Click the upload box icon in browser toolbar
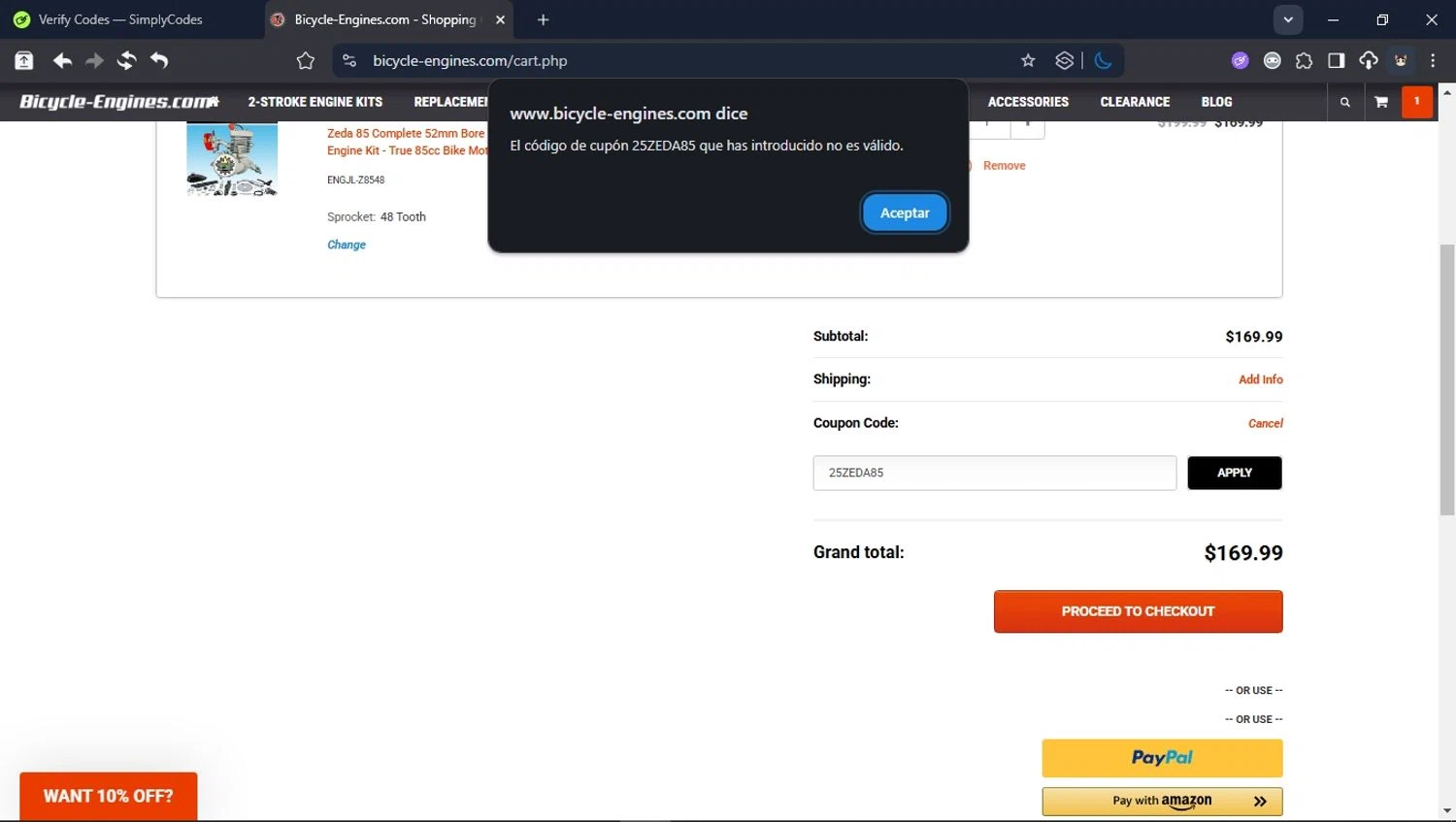The height and width of the screenshot is (822, 1456). [x=24, y=60]
